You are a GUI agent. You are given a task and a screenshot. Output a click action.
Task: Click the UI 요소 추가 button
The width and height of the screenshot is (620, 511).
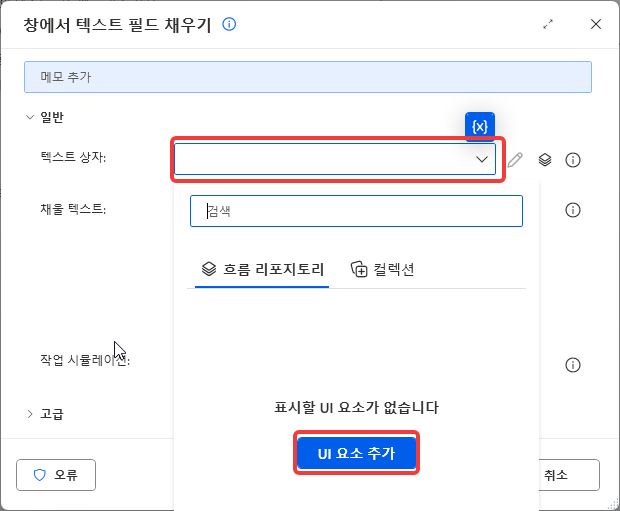(x=356, y=453)
